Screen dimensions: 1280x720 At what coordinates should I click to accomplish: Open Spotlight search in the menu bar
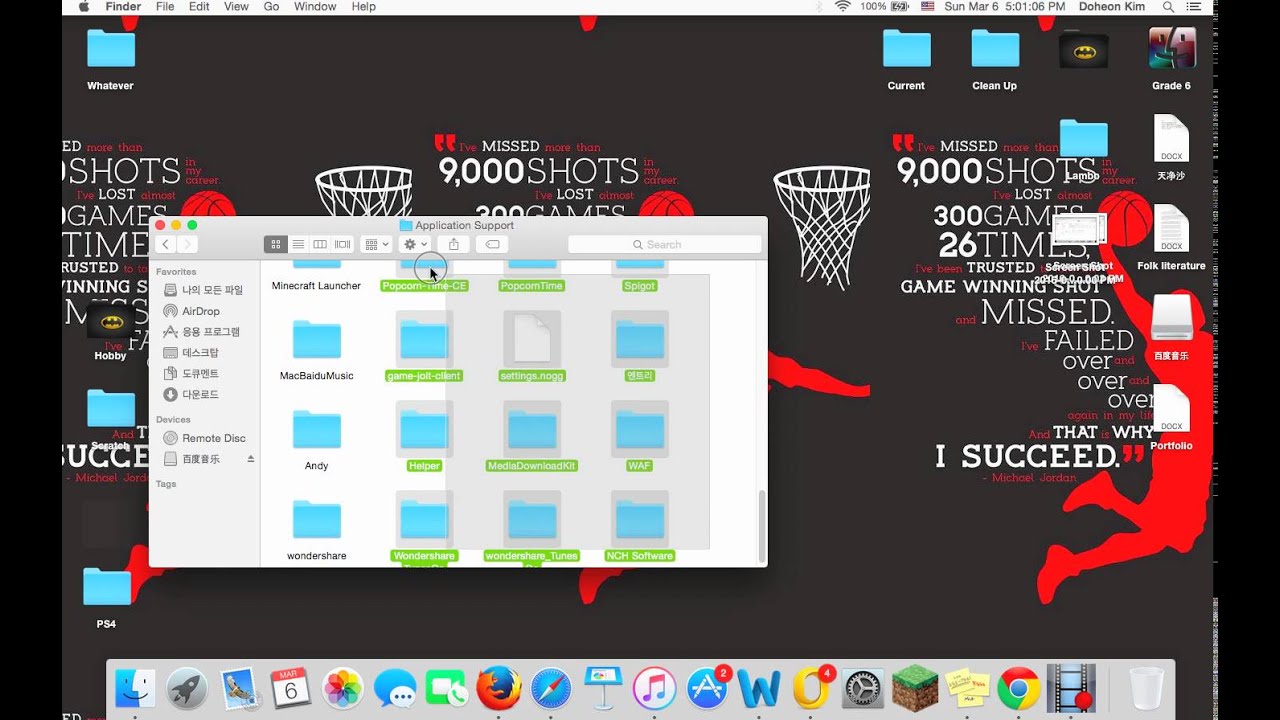tap(1168, 7)
